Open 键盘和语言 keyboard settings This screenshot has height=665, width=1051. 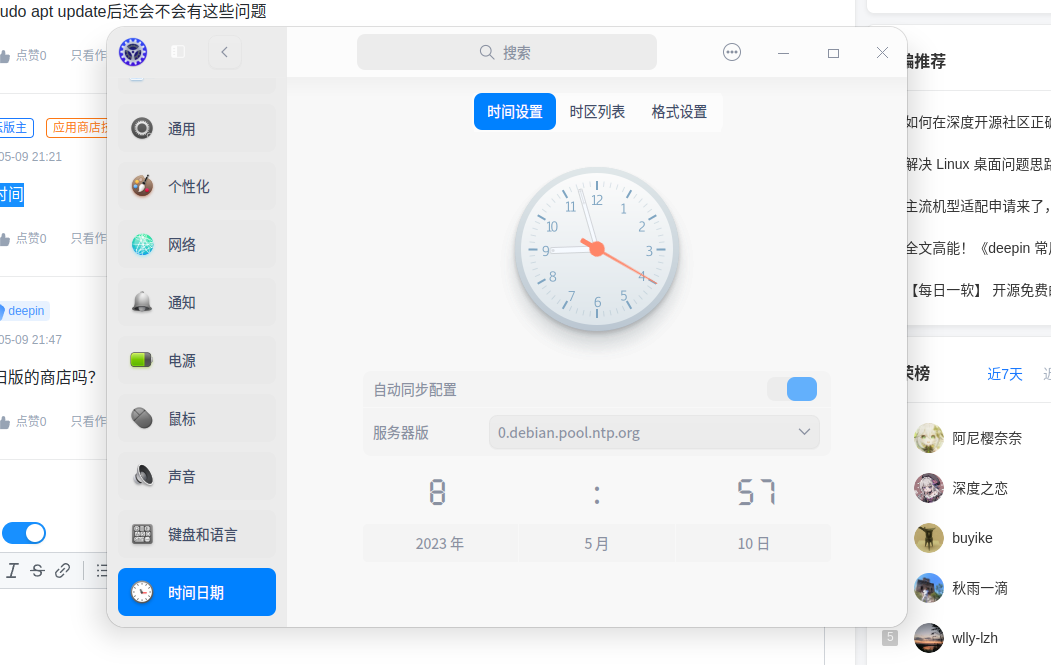tap(197, 534)
